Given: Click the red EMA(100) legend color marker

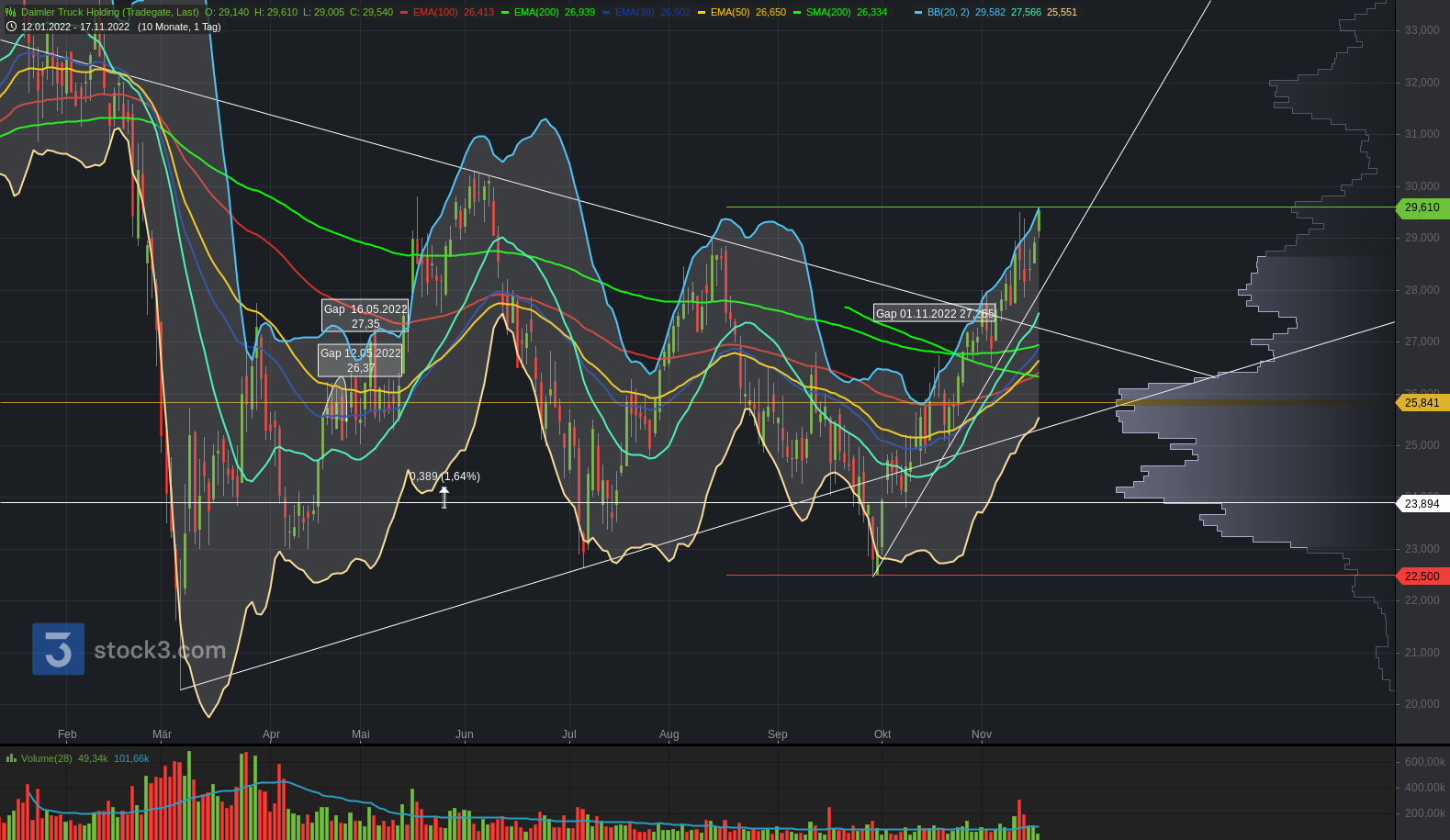Looking at the screenshot, I should (x=404, y=13).
